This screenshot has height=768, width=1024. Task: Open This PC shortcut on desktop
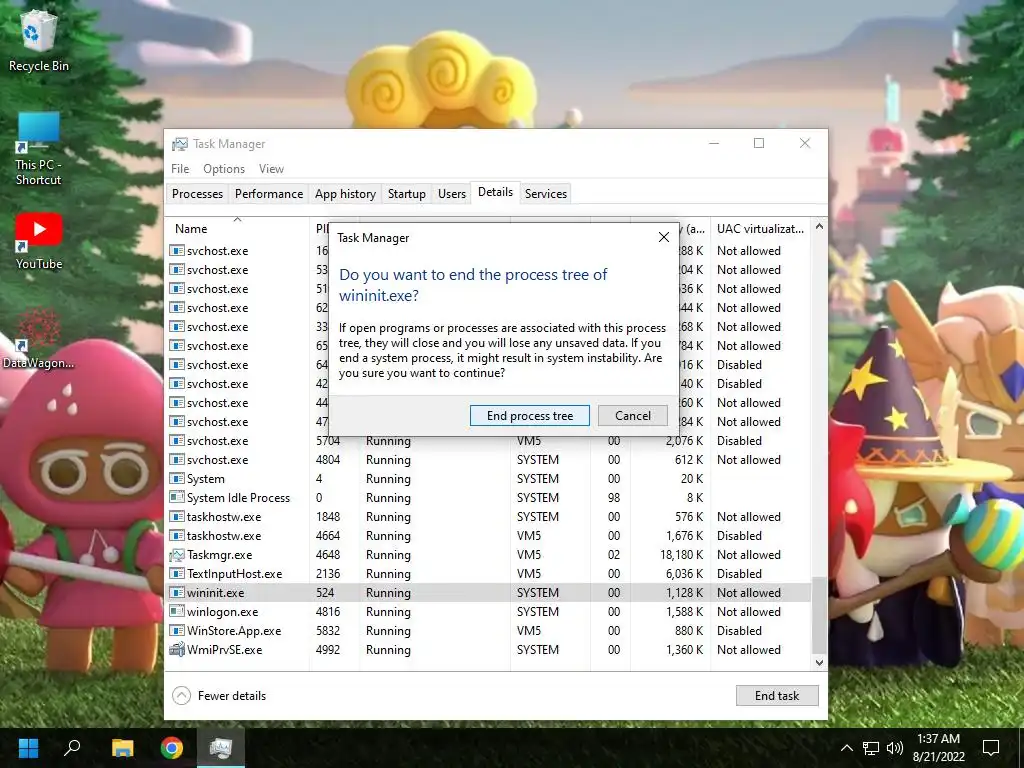39,149
